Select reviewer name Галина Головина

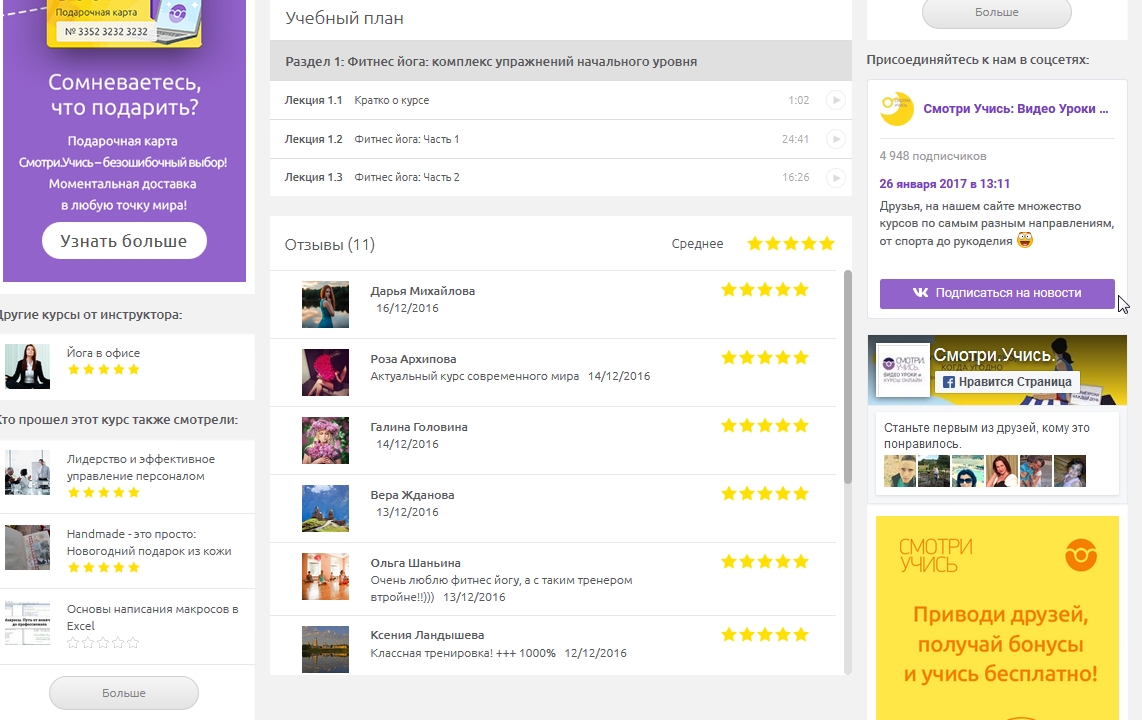(x=419, y=427)
